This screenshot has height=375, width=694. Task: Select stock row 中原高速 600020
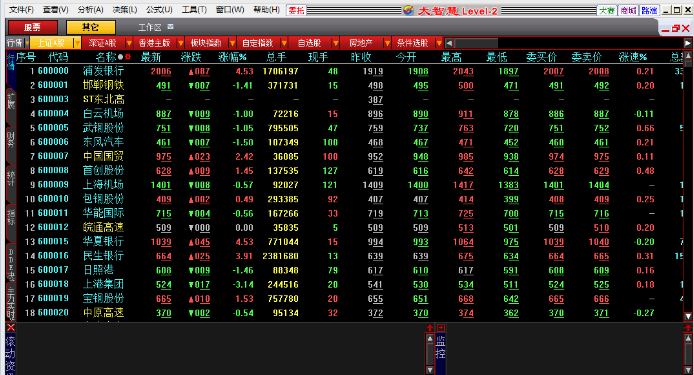[x=350, y=313]
